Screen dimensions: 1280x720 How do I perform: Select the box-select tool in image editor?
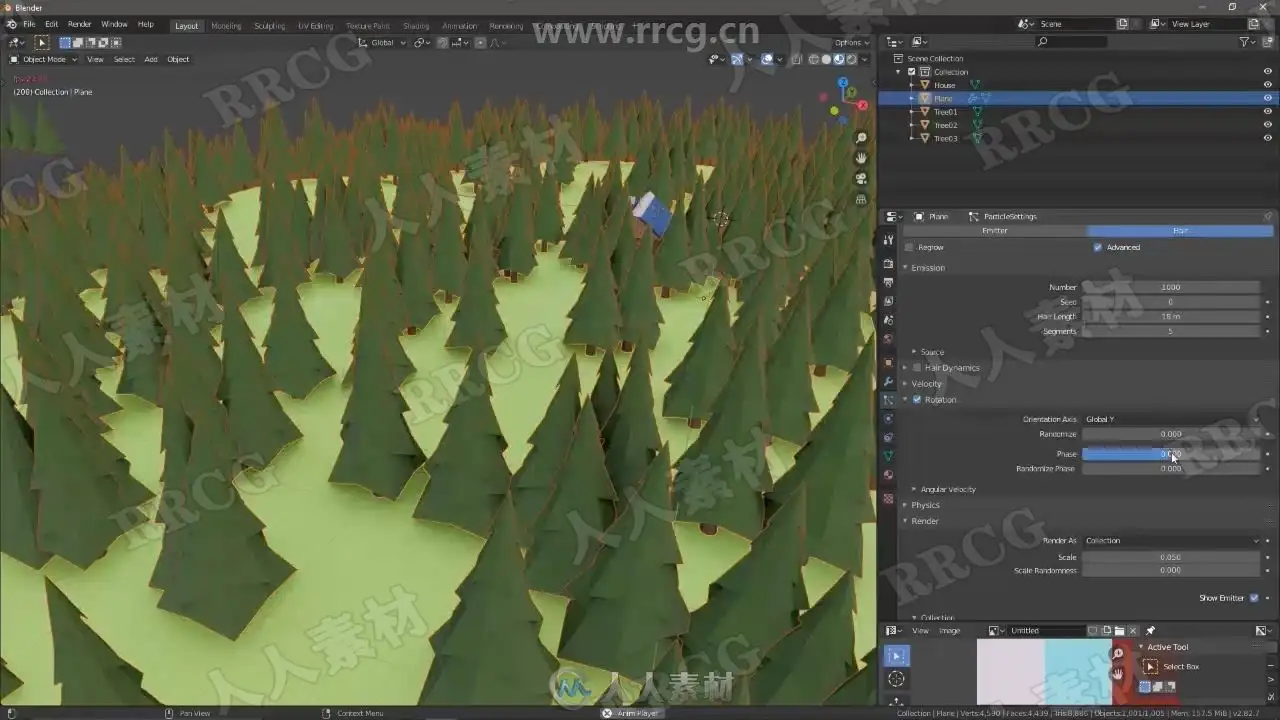pyautogui.click(x=896, y=655)
